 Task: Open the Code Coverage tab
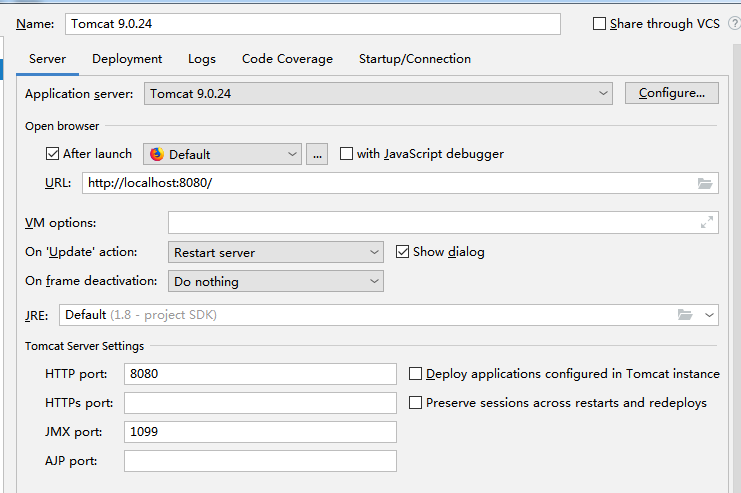click(x=287, y=59)
